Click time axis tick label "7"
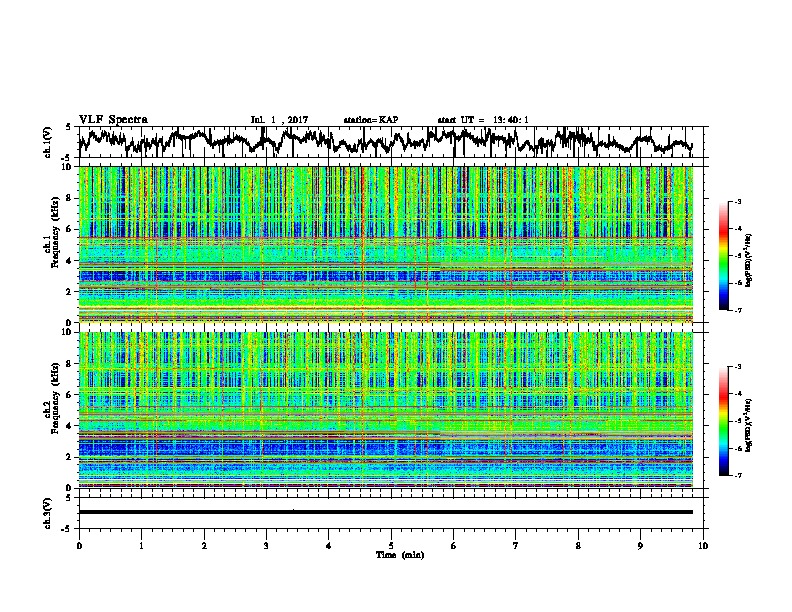The image size is (792, 612). click(516, 546)
